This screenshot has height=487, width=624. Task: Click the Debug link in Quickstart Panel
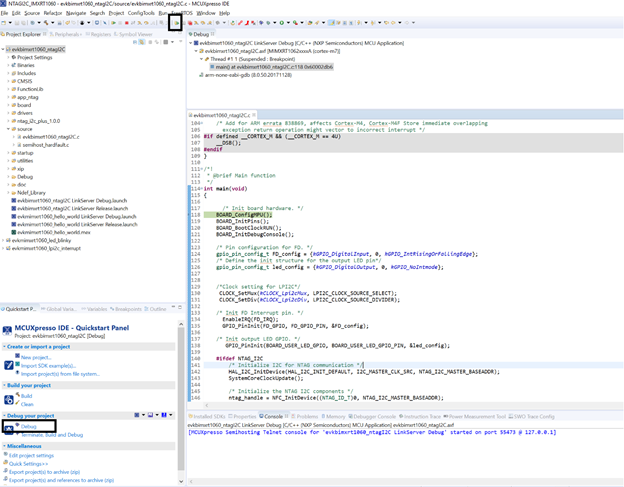[x=29, y=426]
